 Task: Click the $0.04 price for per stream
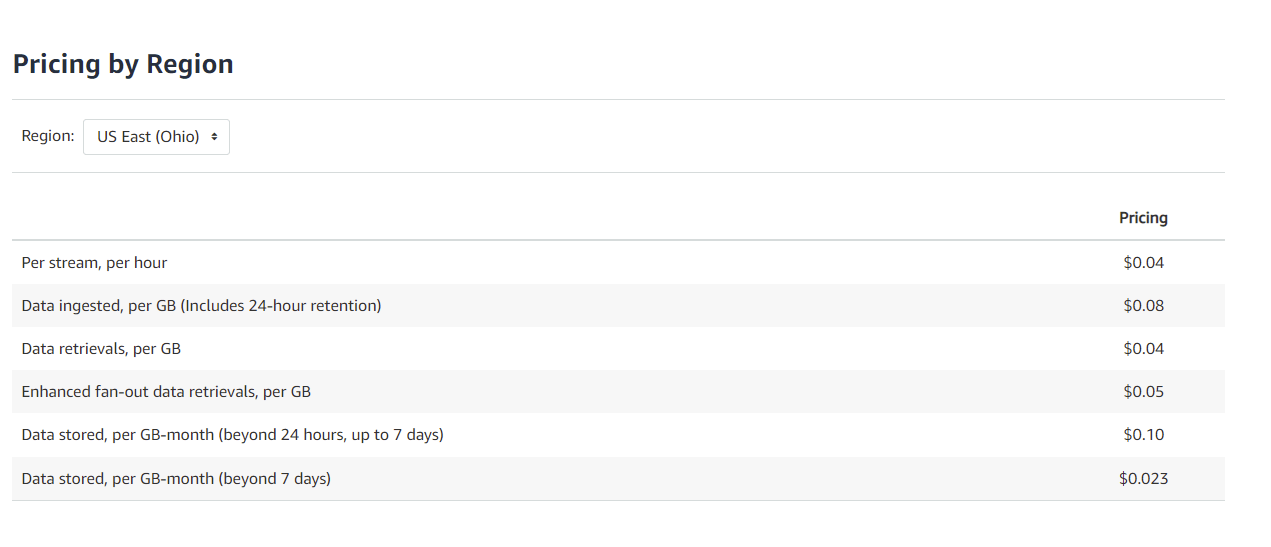1143,263
